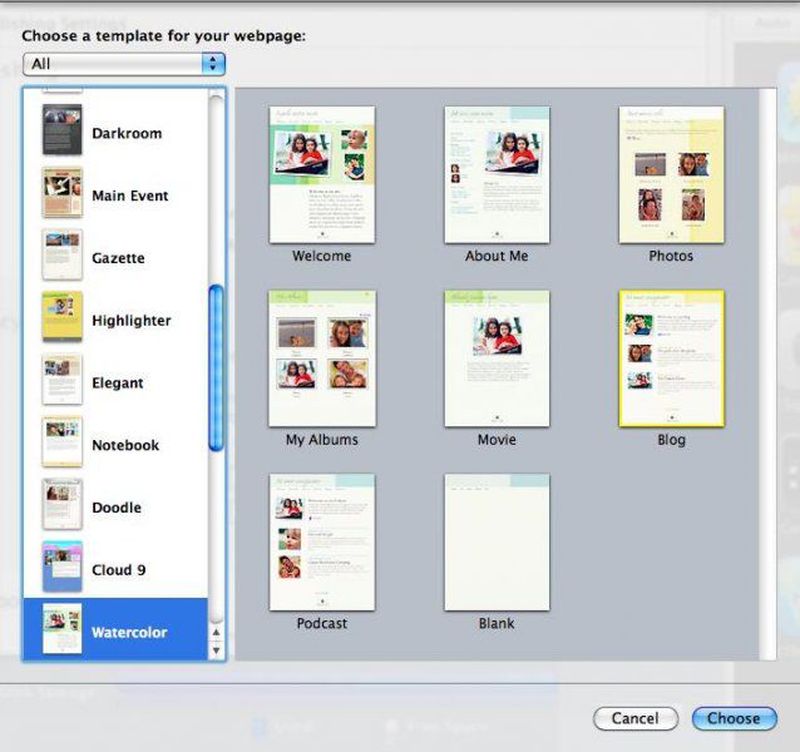Click the theme list scroll down arrow
The image size is (800, 752).
(216, 651)
